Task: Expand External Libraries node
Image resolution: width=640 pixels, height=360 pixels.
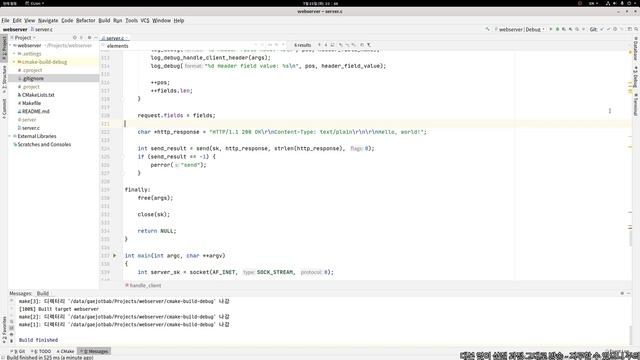Action: pyautogui.click(x=11, y=136)
